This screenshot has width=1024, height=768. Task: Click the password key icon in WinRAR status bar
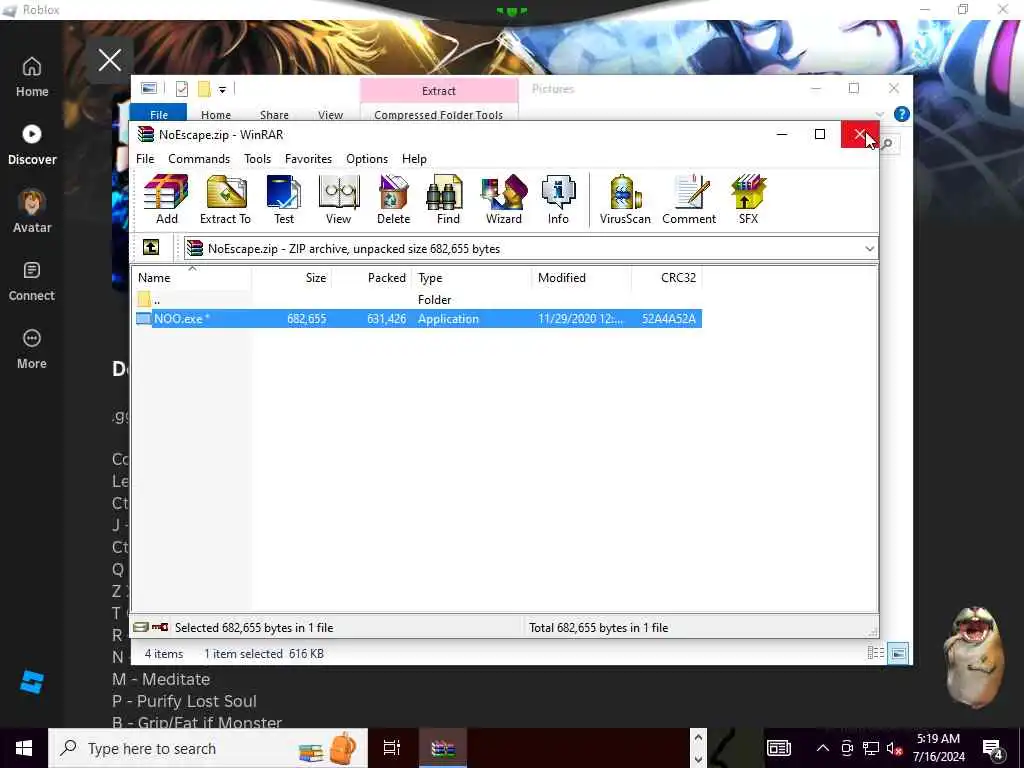click(160, 628)
